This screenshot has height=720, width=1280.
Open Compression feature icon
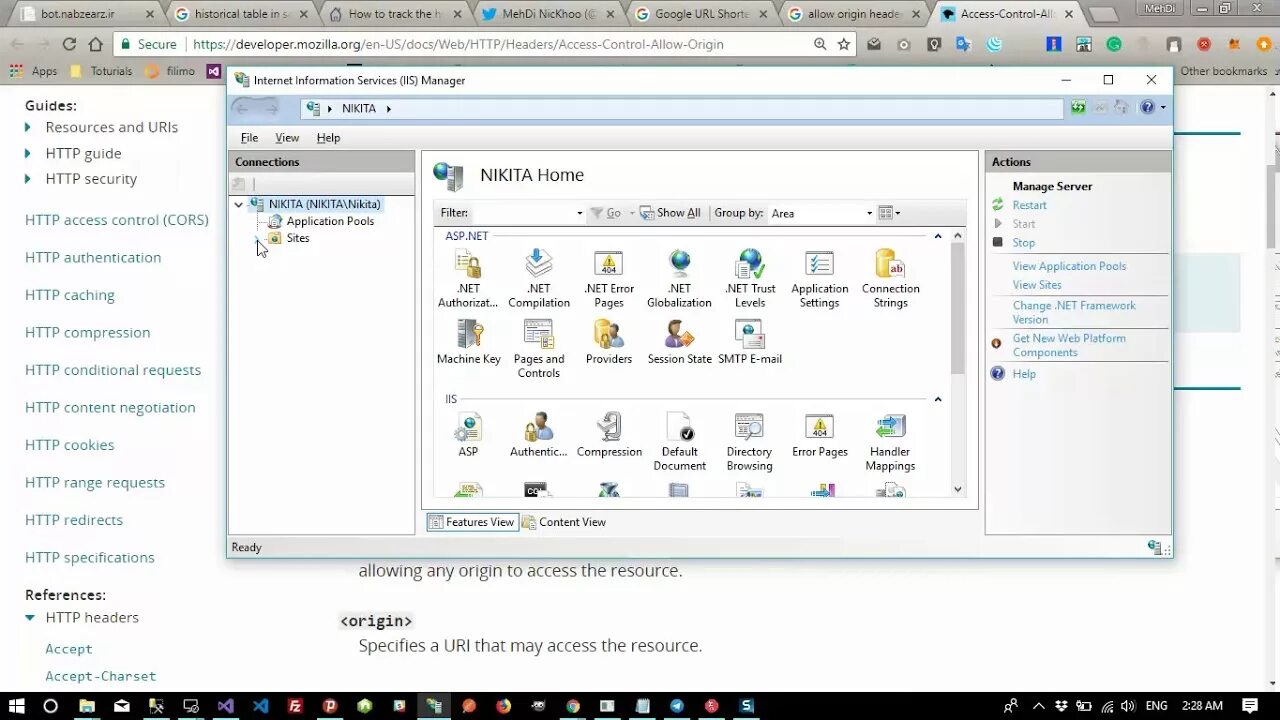coord(609,435)
